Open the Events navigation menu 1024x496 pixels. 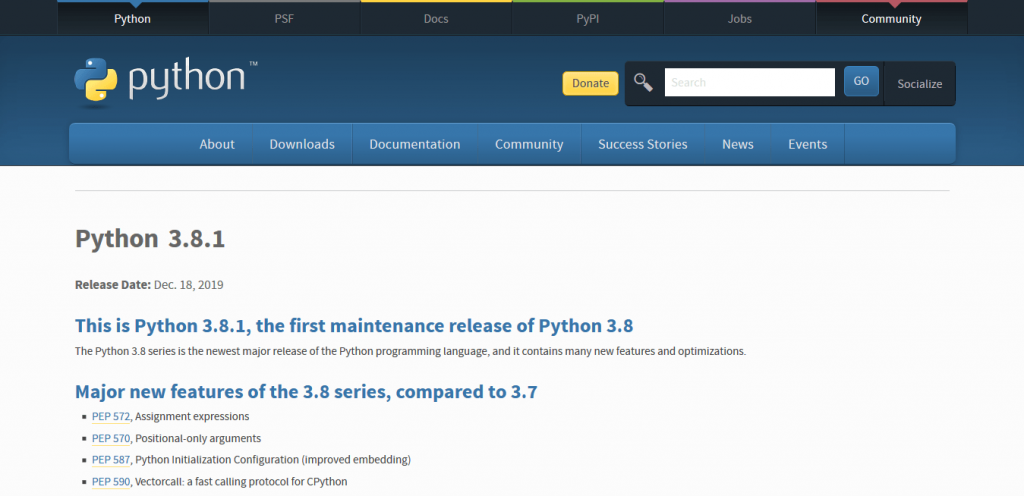coord(808,144)
